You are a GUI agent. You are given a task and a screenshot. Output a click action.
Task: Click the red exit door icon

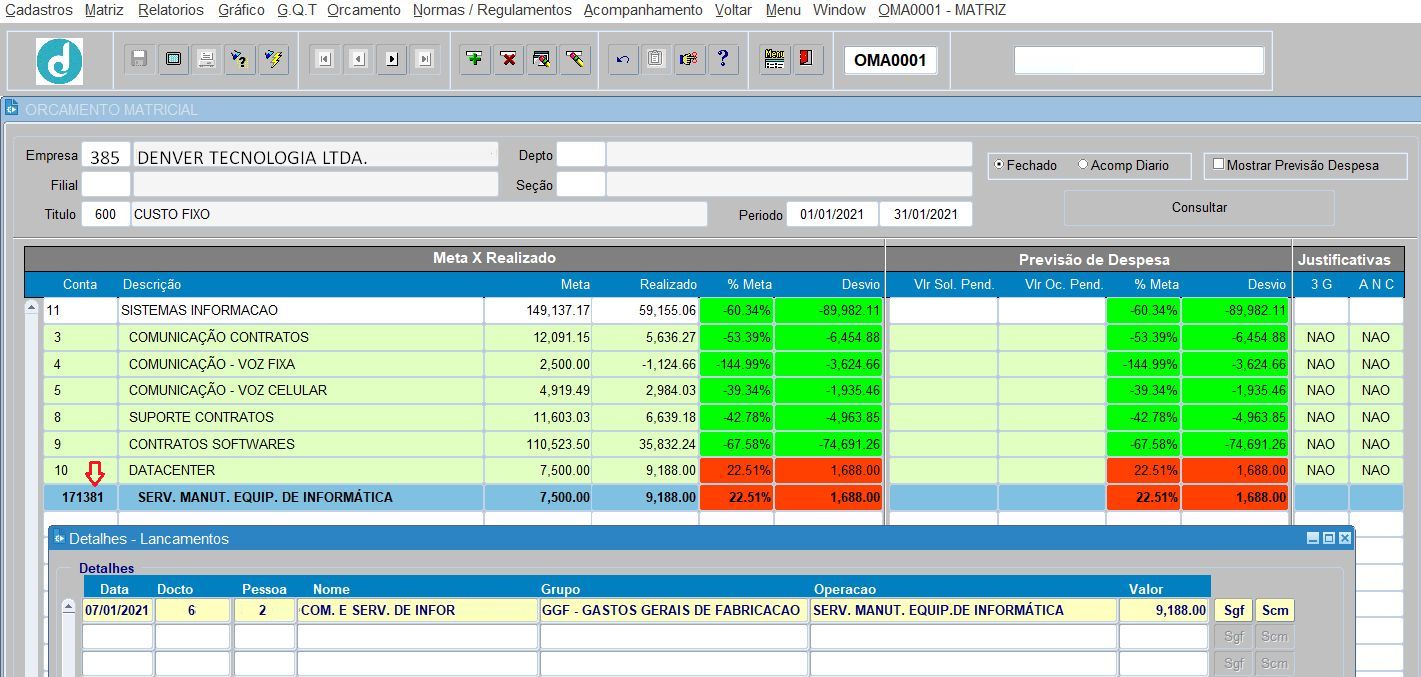coord(806,59)
